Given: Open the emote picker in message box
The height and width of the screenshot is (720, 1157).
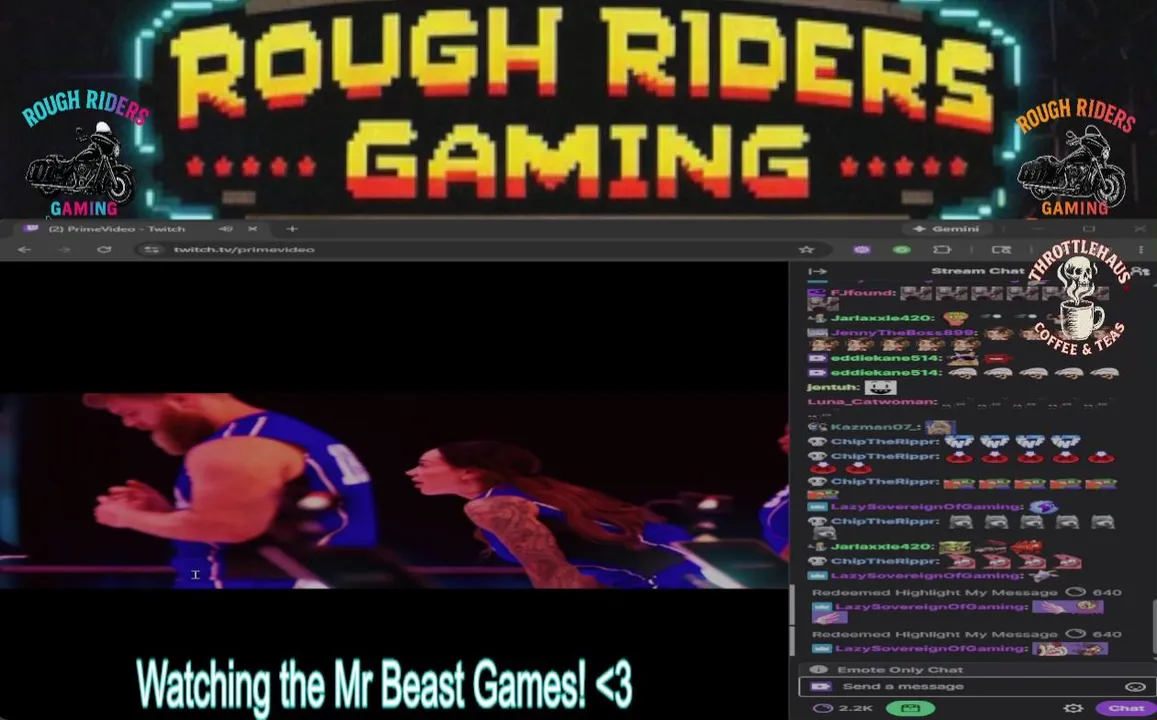Looking at the screenshot, I should [1135, 686].
